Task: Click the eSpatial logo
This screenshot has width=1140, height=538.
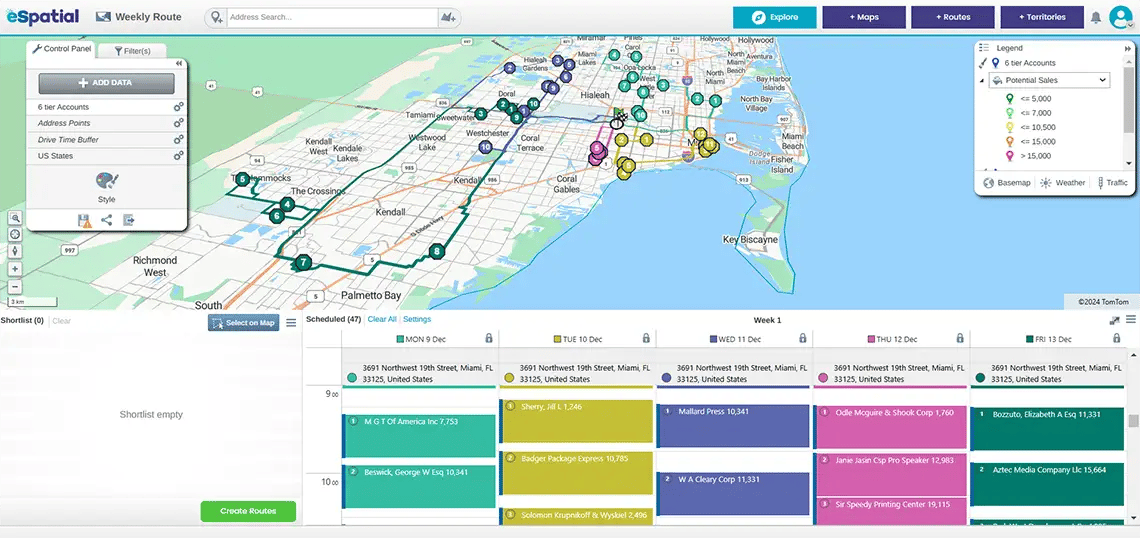Action: [x=42, y=15]
